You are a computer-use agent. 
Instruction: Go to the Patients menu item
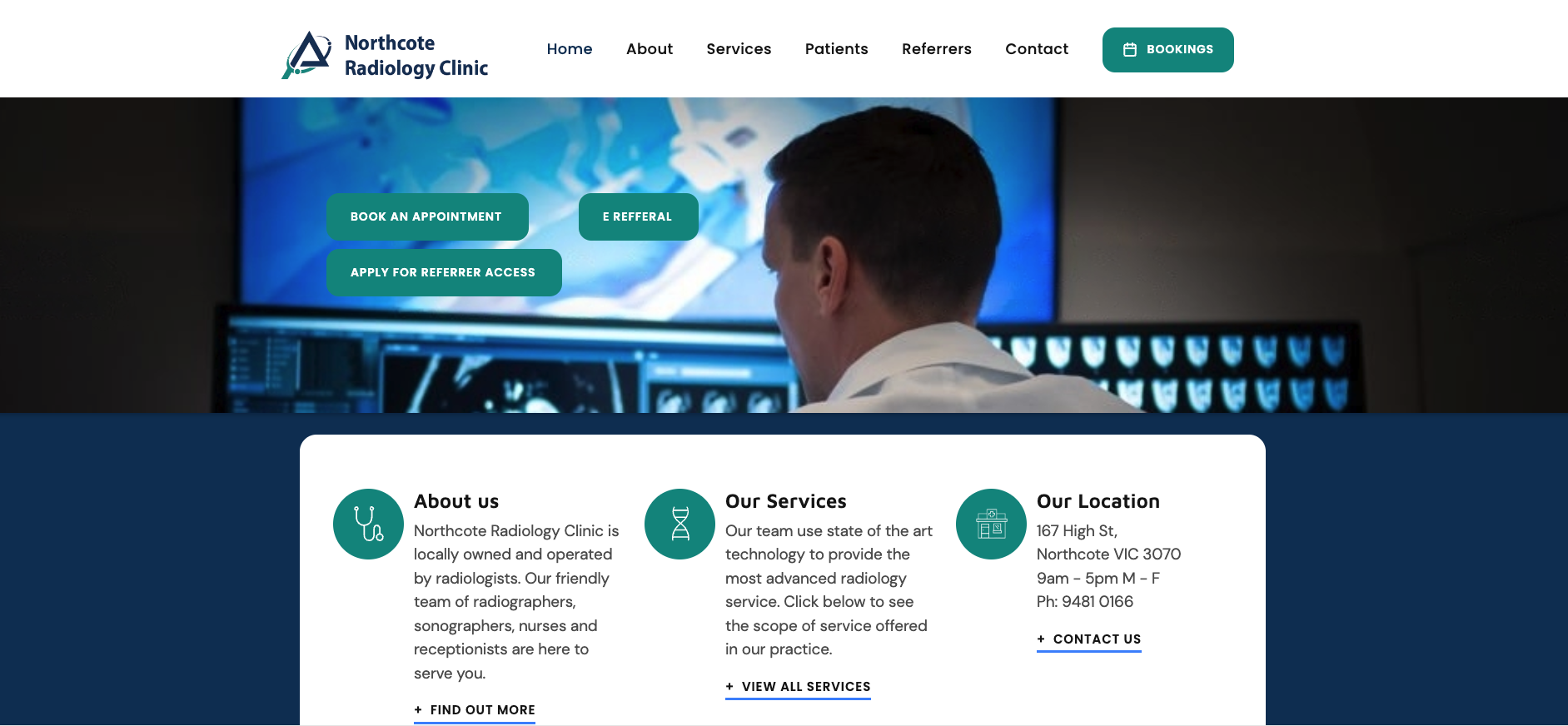coord(836,49)
